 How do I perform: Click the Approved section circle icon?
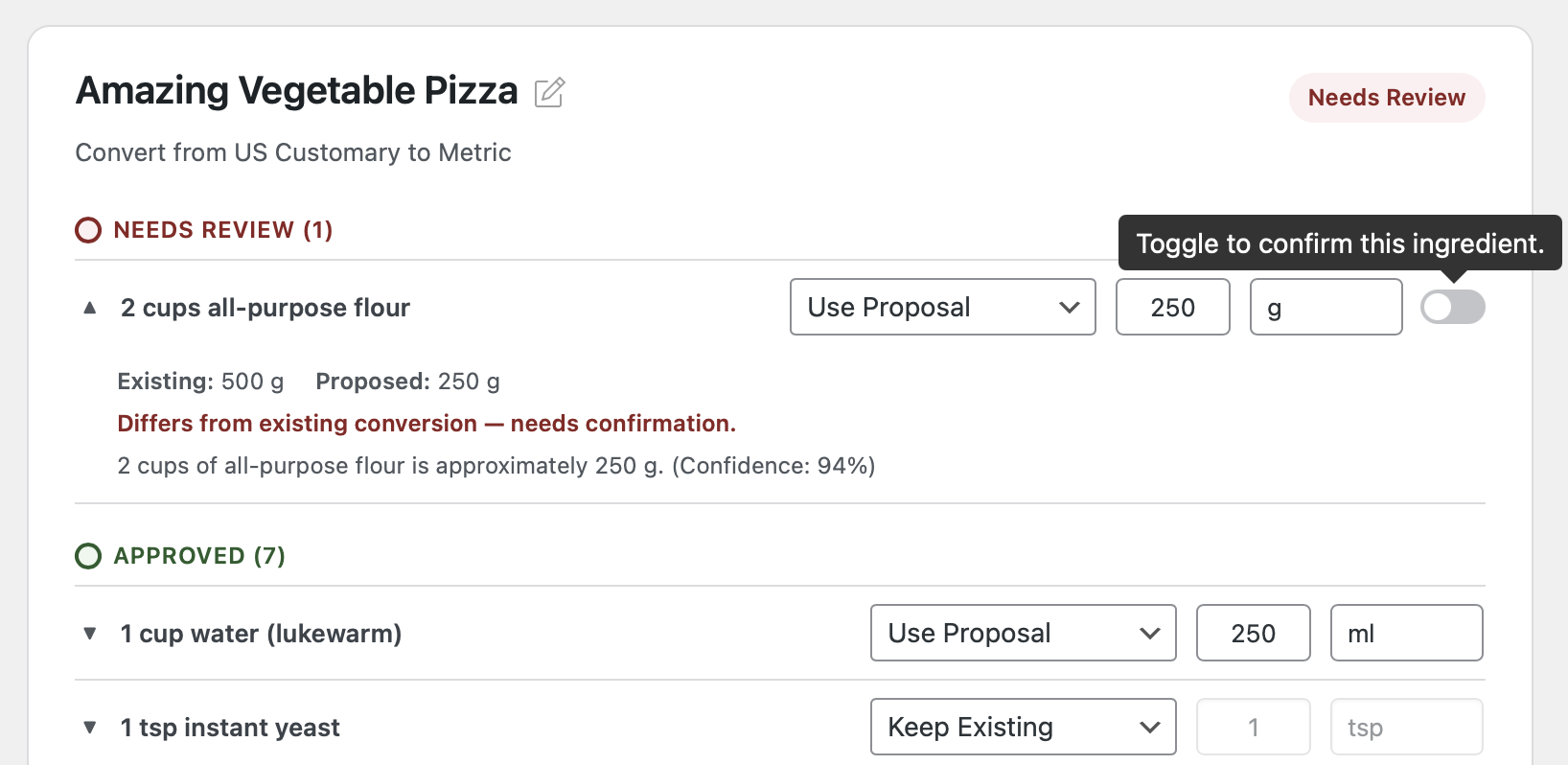[88, 556]
